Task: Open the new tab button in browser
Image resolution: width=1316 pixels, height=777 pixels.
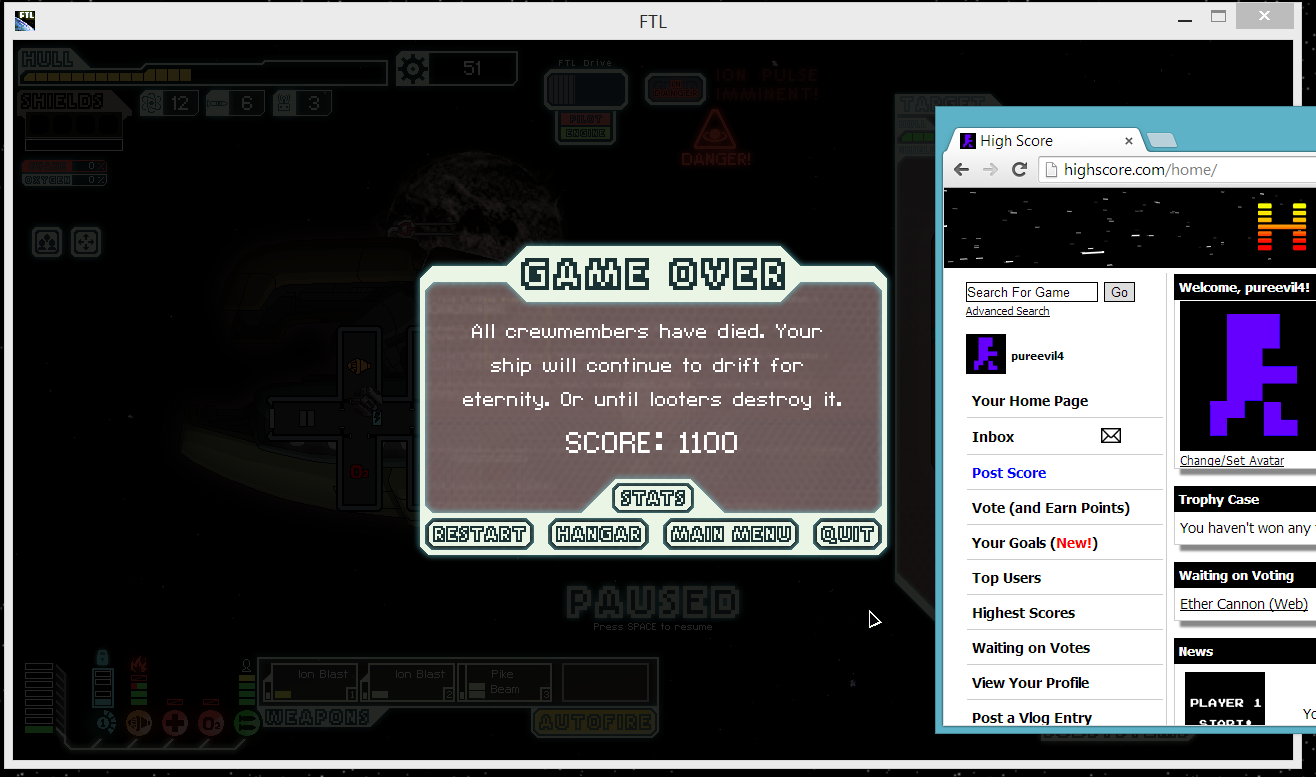Action: pos(1162,141)
